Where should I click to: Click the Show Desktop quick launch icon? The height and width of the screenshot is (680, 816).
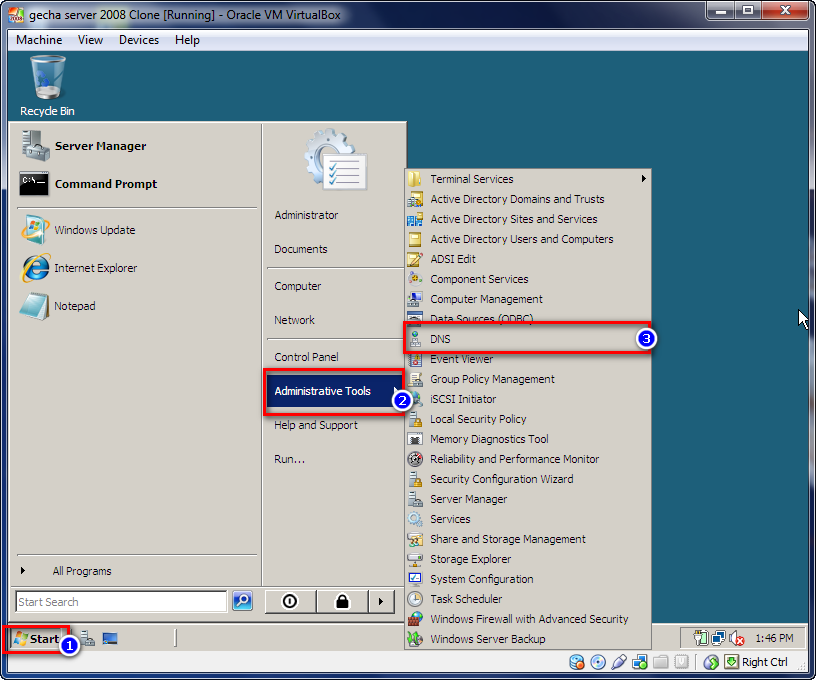pos(110,638)
